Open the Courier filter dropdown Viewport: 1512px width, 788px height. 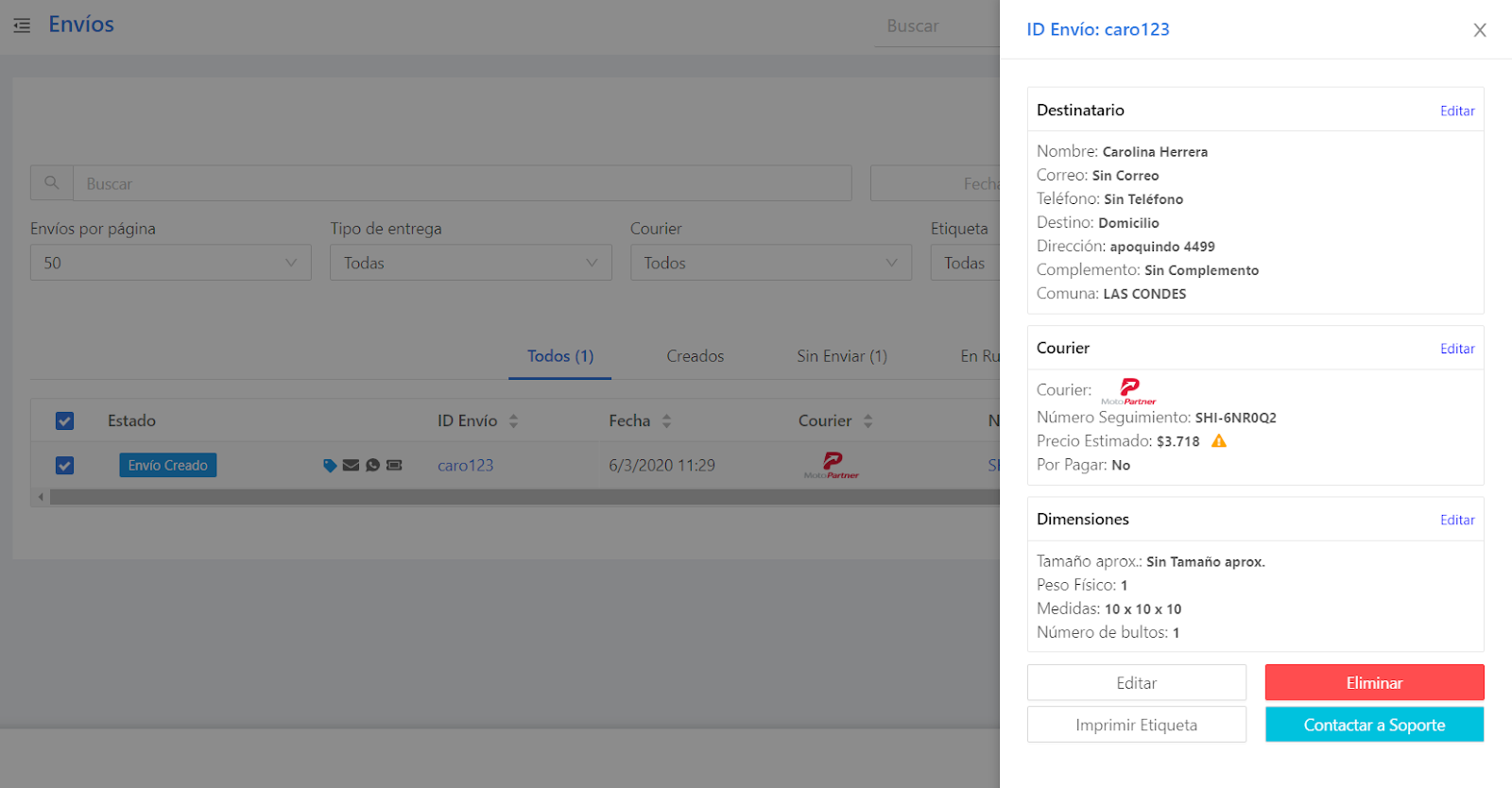point(770,263)
